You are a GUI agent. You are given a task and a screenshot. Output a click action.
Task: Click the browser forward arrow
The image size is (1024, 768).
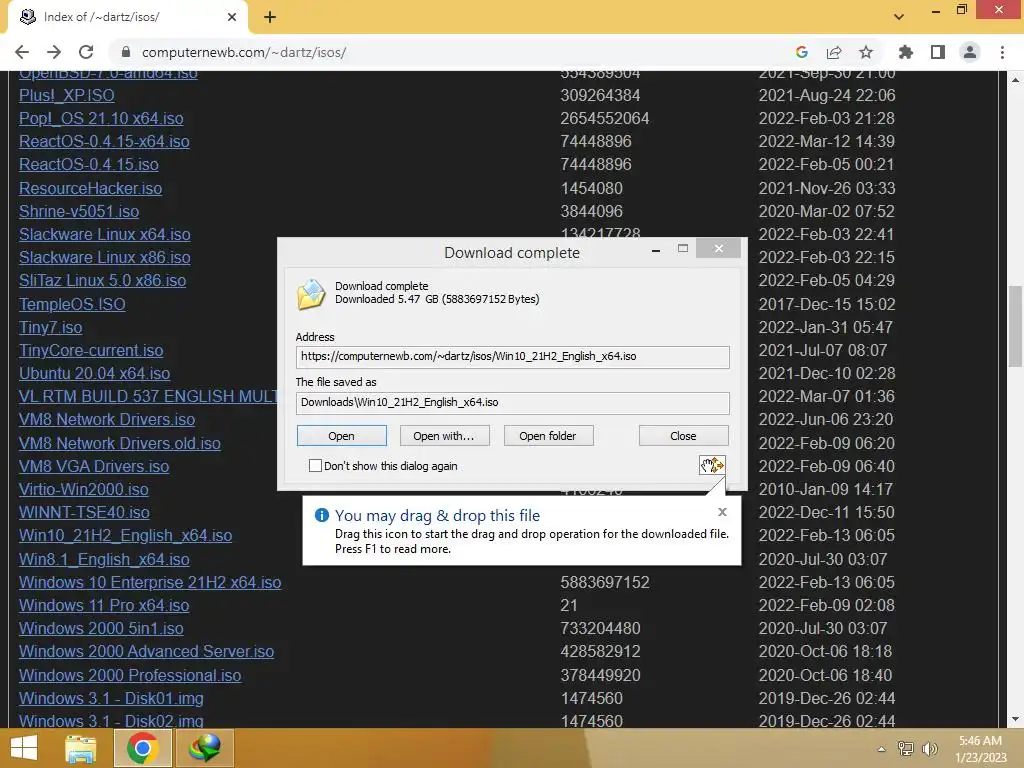point(54,52)
